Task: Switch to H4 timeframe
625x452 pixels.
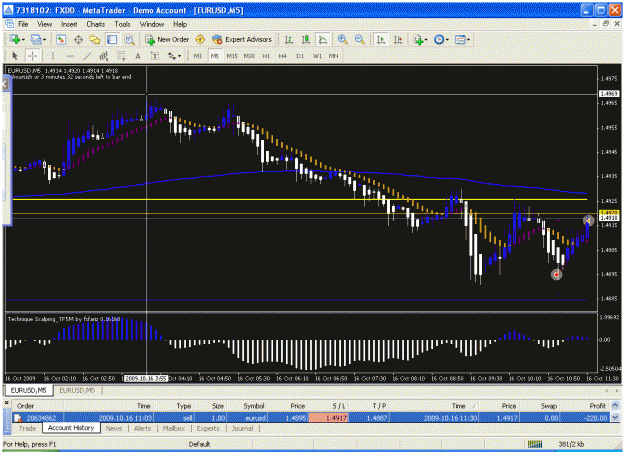Action: pyautogui.click(x=283, y=56)
